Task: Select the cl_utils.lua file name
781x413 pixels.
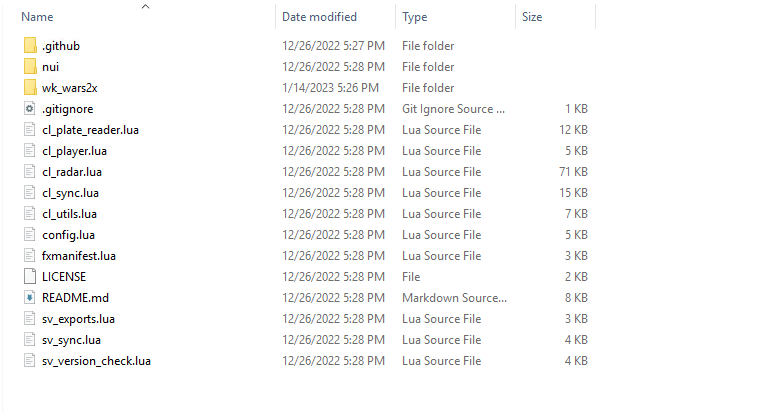Action: (70, 214)
